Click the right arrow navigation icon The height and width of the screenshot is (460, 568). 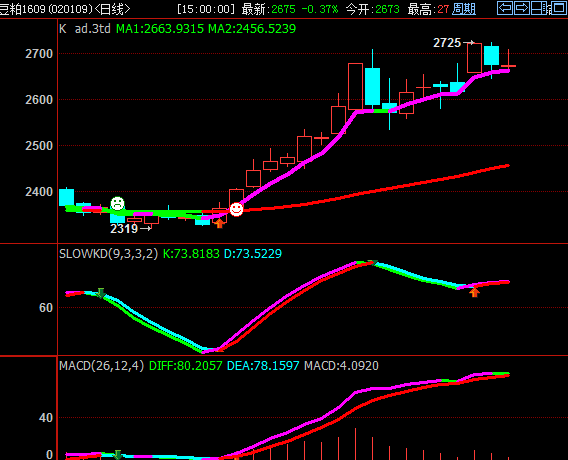click(x=522, y=8)
